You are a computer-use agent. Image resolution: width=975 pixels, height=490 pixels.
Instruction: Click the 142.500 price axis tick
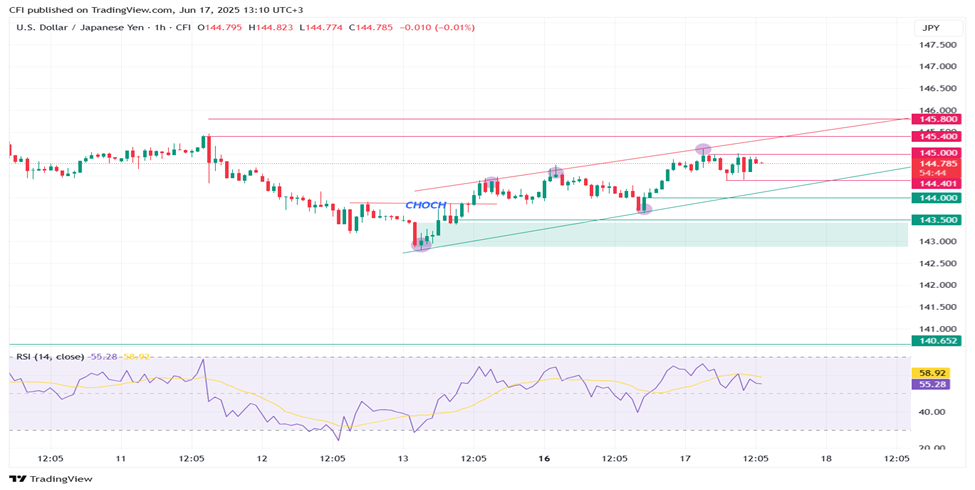tap(938, 264)
